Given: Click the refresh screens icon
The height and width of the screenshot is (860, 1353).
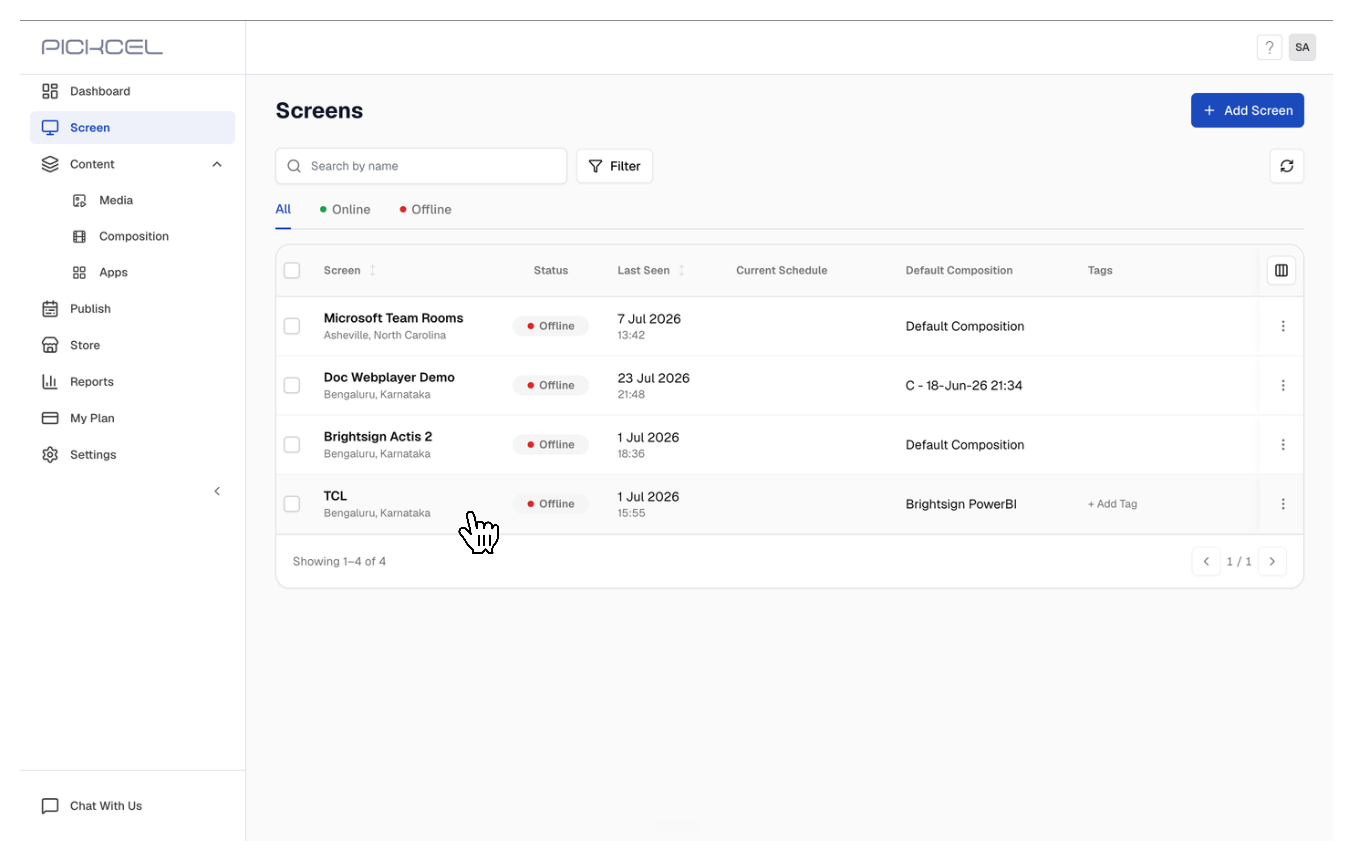Looking at the screenshot, I should (1286, 166).
